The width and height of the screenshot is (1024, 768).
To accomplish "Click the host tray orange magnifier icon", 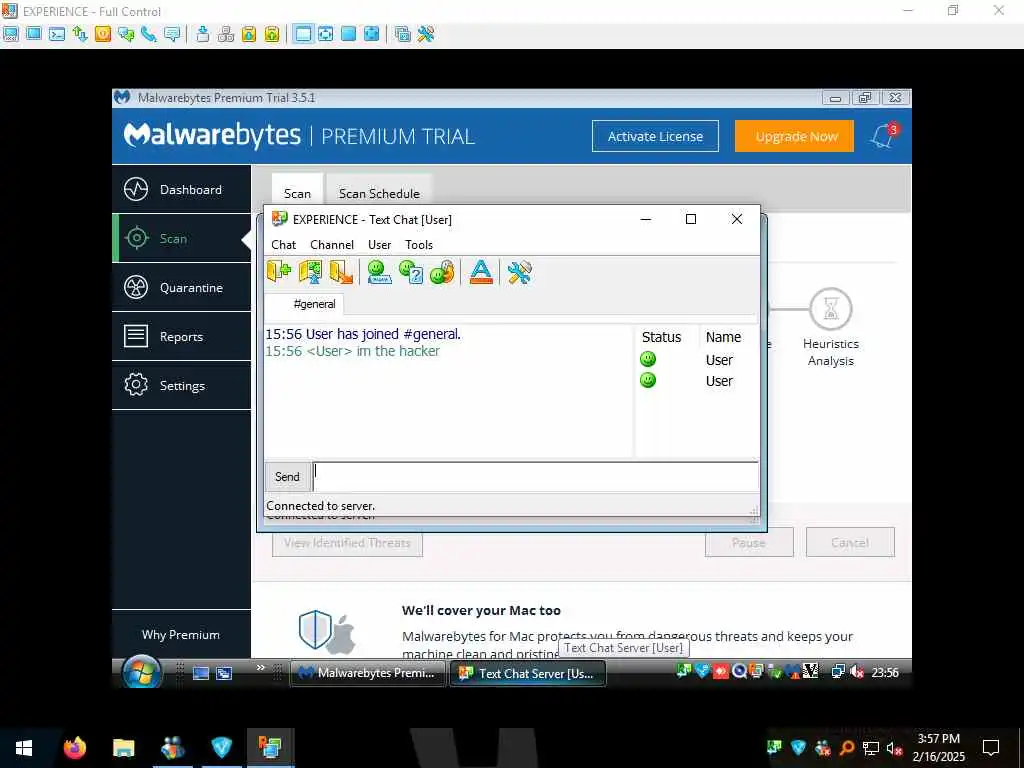I will (846, 747).
